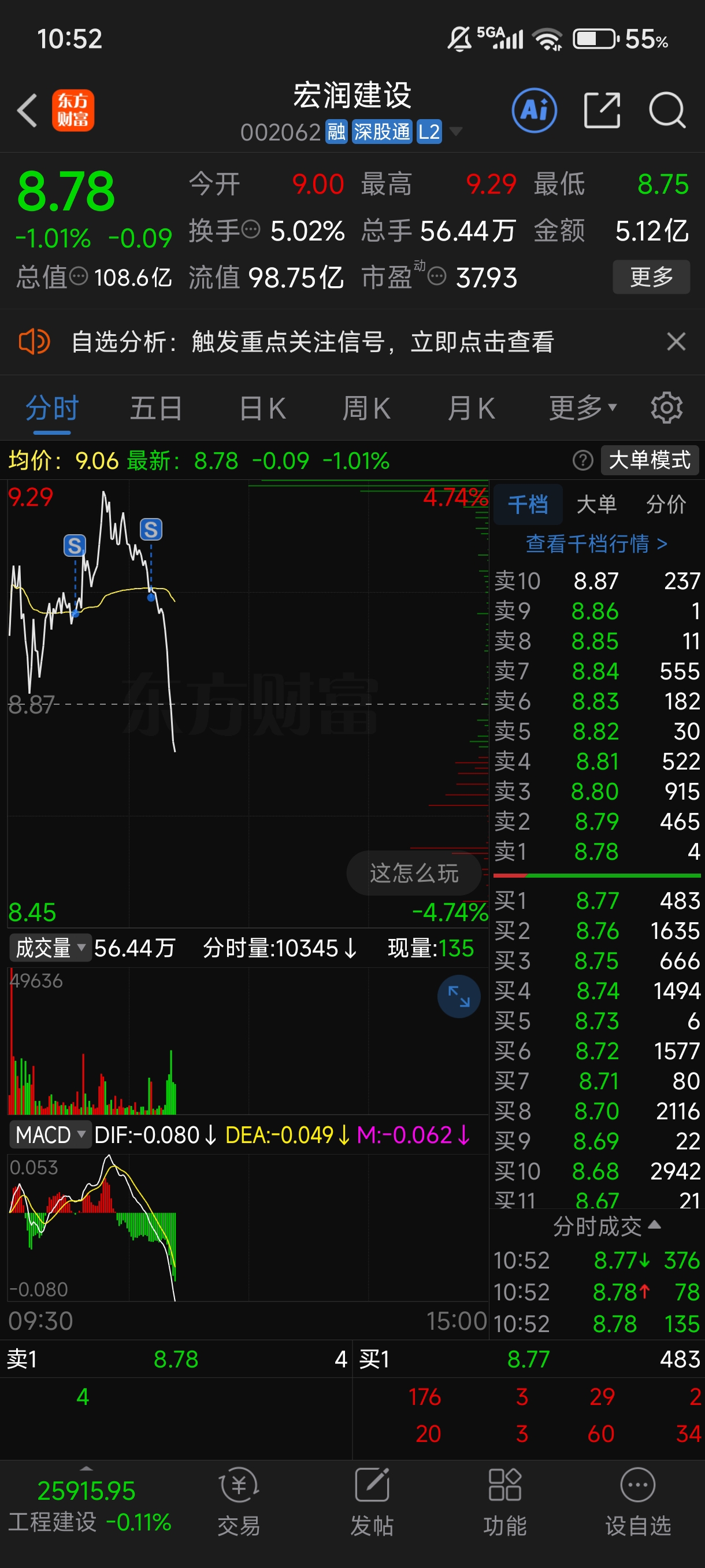Tap the info icon beside 市盈
This screenshot has width=705, height=1568.
437,277
